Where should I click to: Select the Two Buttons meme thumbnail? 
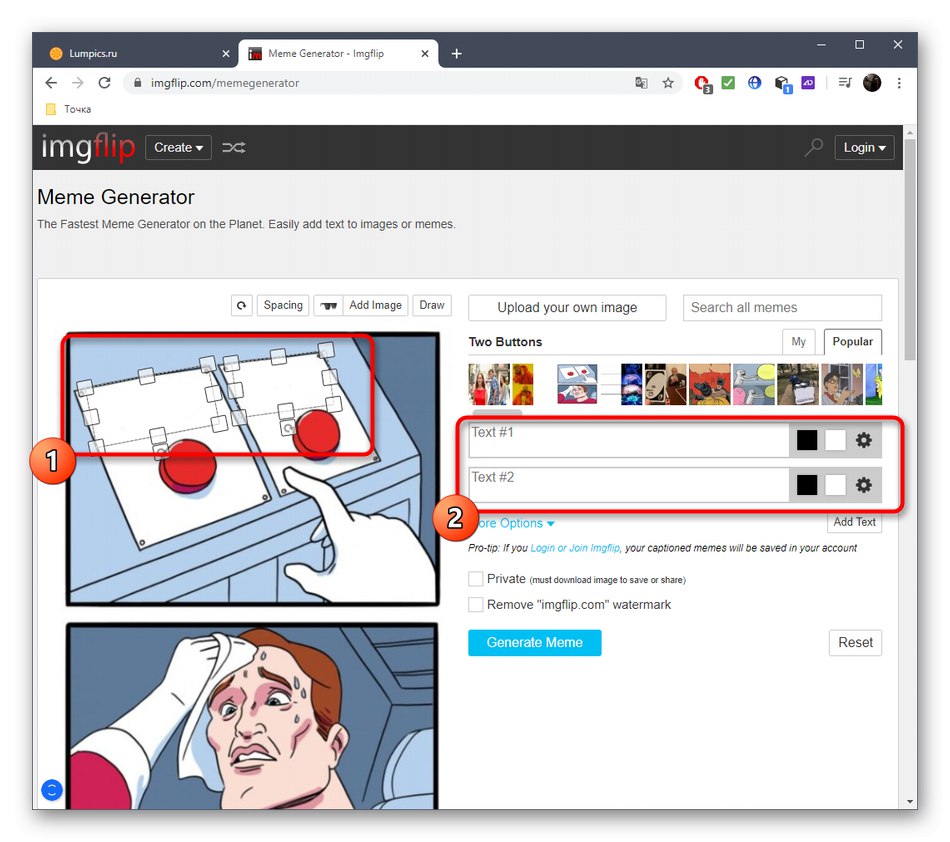coord(577,384)
